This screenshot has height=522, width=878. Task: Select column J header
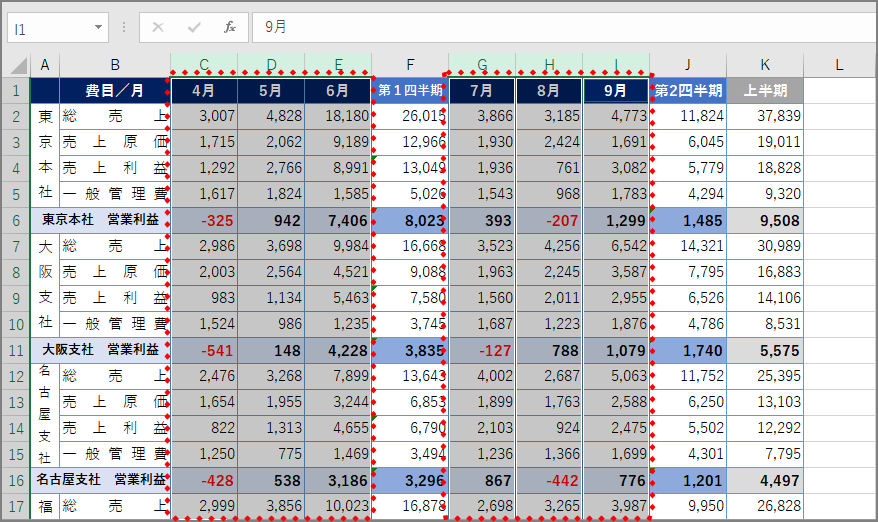click(688, 65)
